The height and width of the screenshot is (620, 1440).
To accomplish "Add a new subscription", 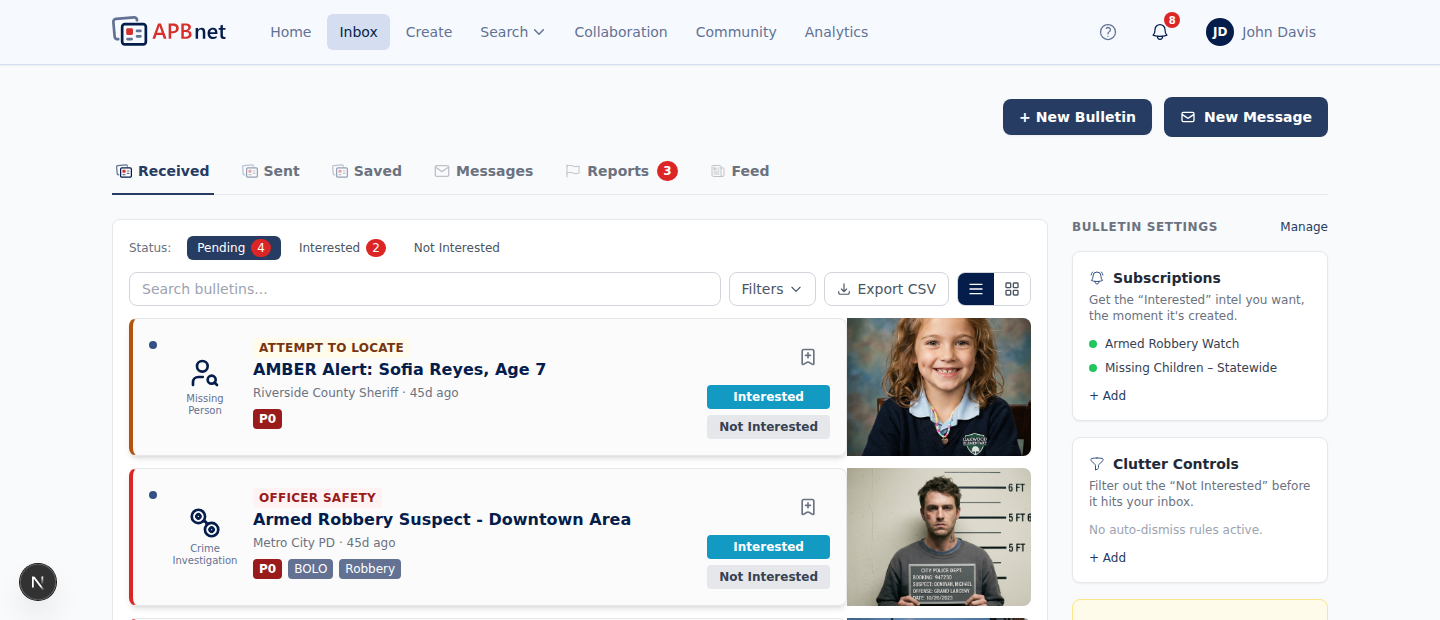I will click(x=1108, y=396).
